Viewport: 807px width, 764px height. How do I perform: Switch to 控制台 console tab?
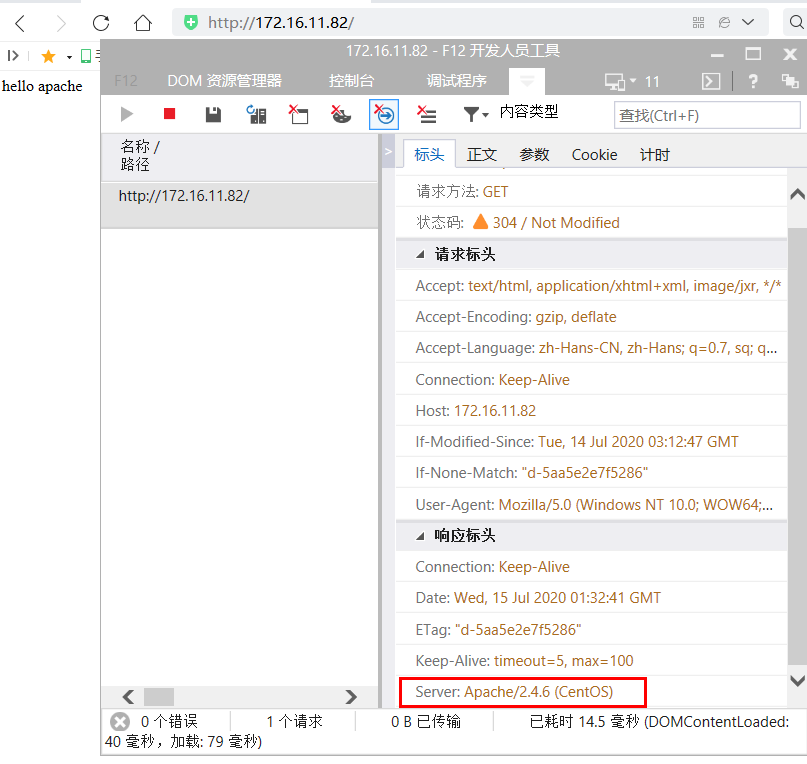pyautogui.click(x=352, y=81)
